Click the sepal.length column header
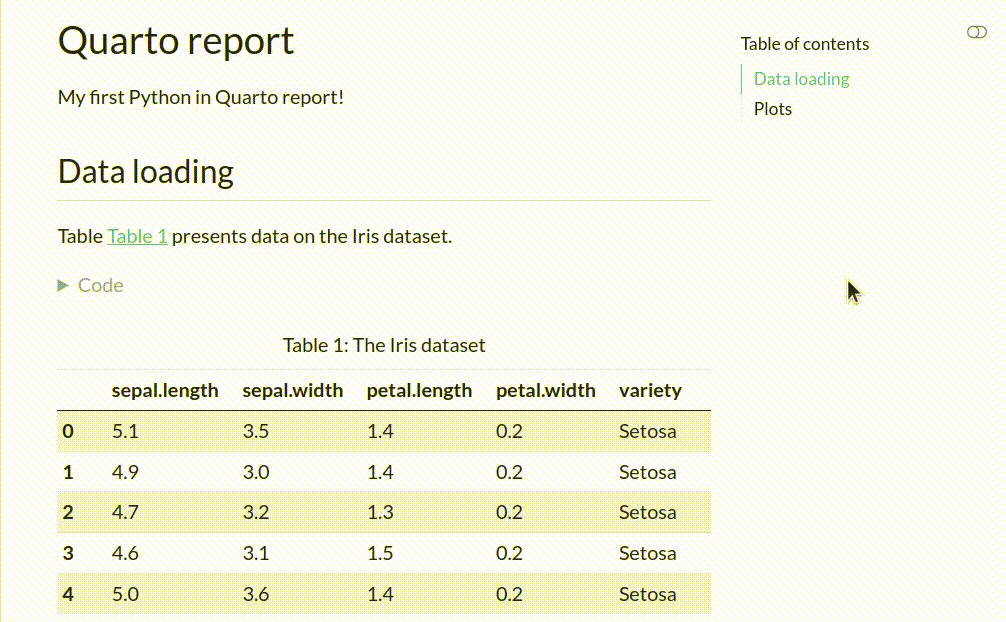Image resolution: width=1006 pixels, height=622 pixels. point(165,390)
